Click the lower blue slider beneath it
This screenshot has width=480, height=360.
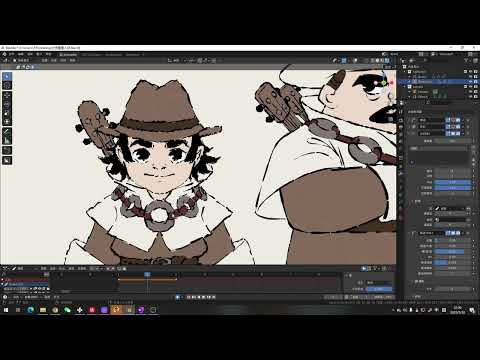(452, 188)
